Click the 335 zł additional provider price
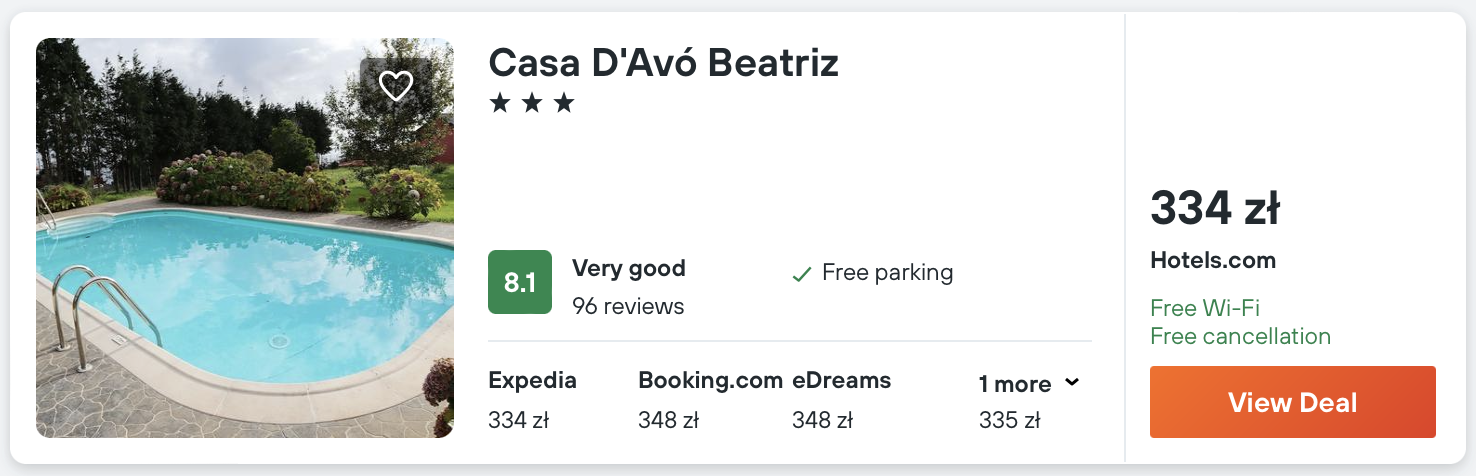This screenshot has width=1476, height=476. [x=1009, y=420]
